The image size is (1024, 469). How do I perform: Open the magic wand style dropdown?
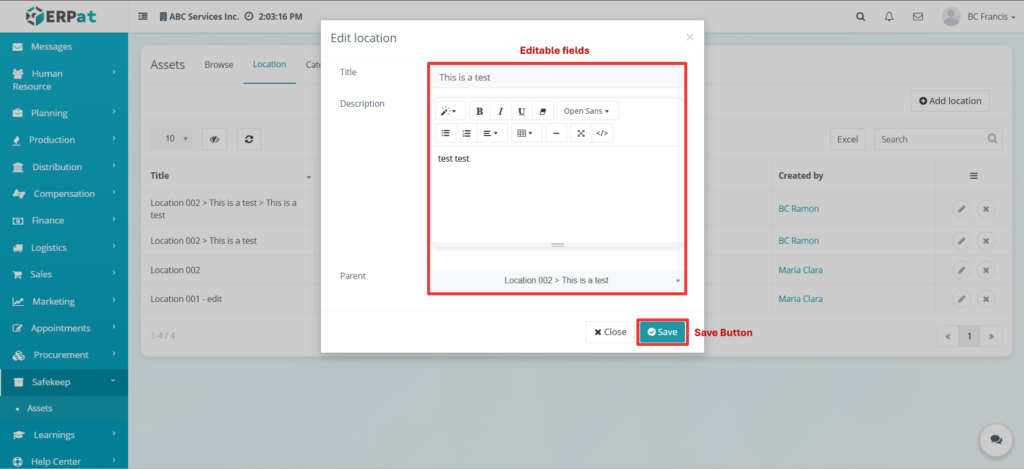pyautogui.click(x=449, y=111)
